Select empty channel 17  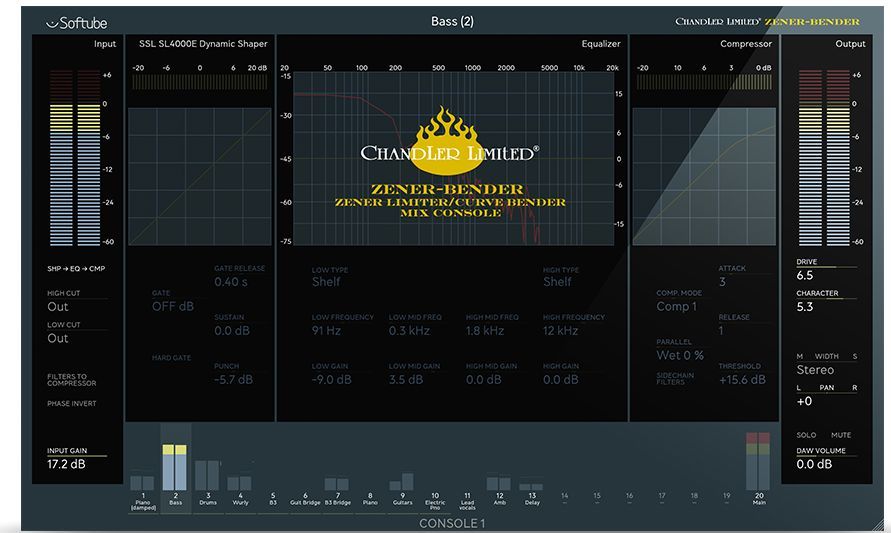(x=662, y=498)
